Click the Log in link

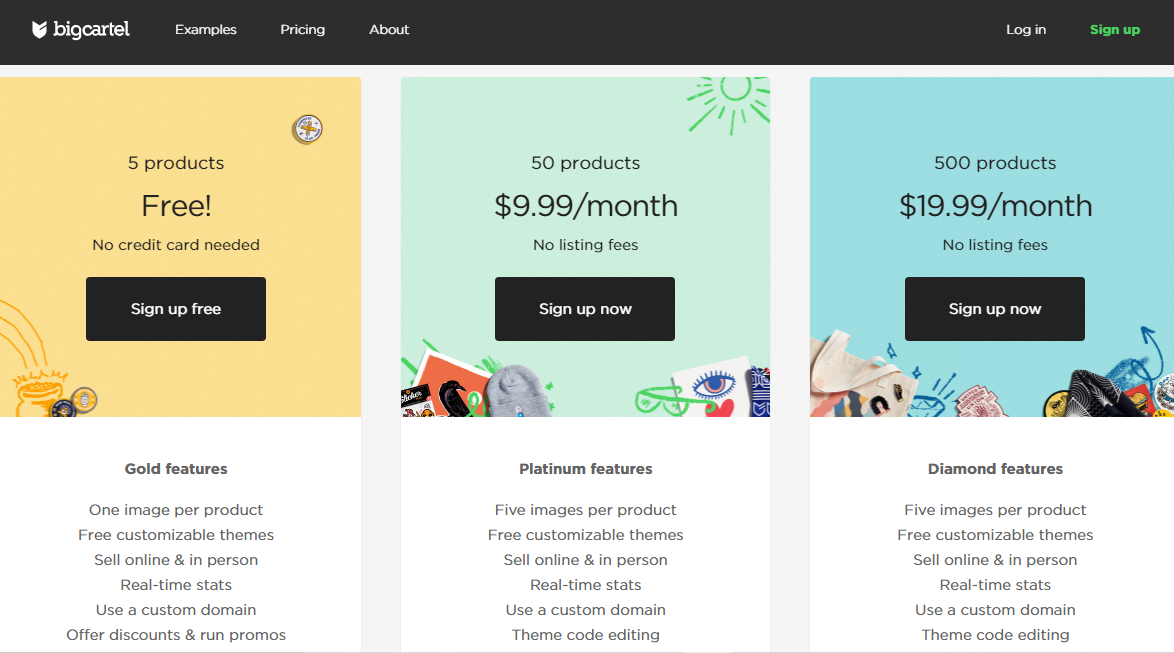point(1026,30)
